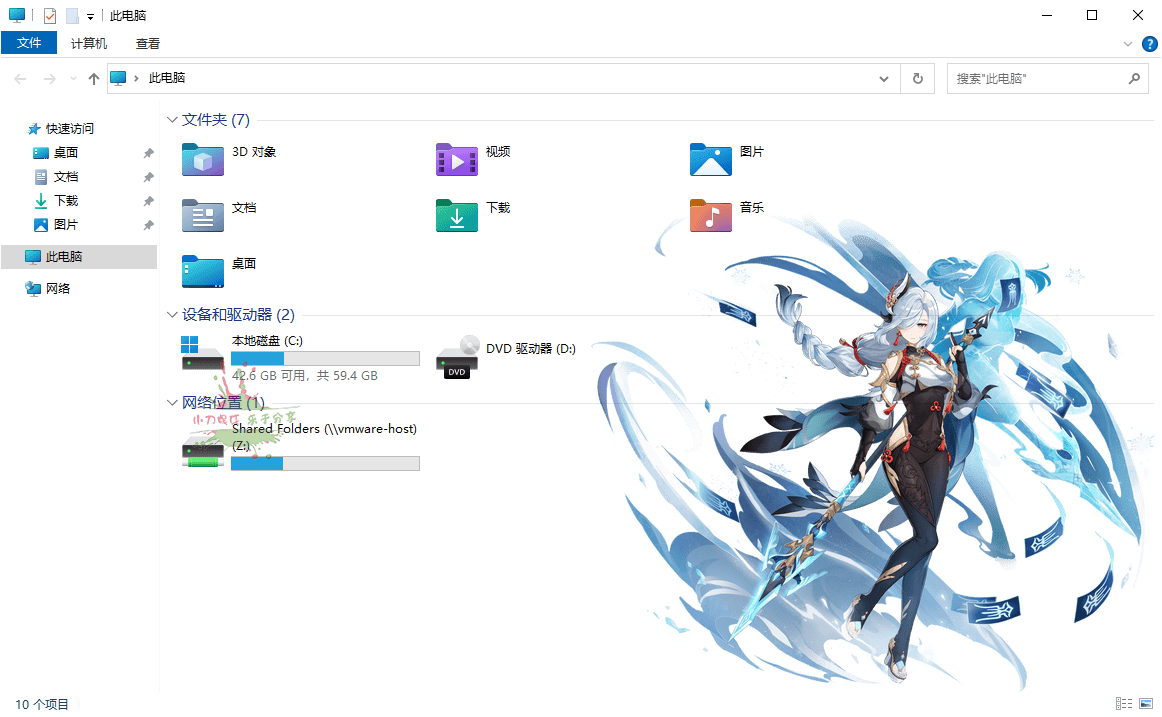Image resolution: width=1162 pixels, height=717 pixels.
Task: Open the 音乐 folder icon
Action: [x=711, y=215]
